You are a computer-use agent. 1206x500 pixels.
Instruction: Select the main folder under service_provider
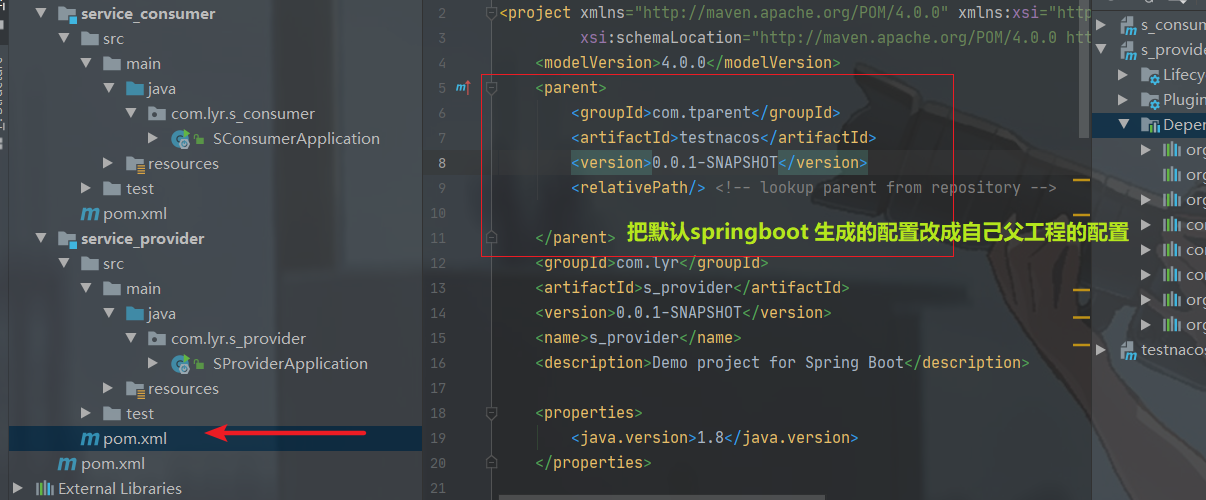pyautogui.click(x=143, y=289)
